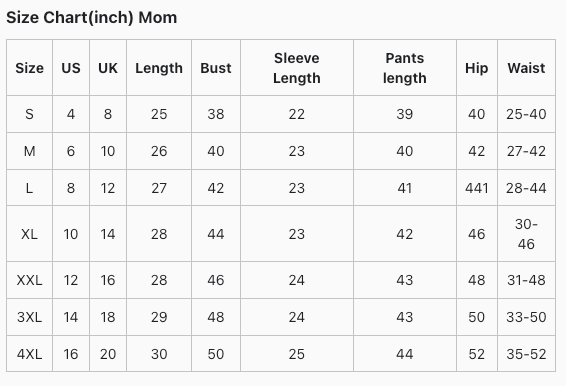
Task: Click the US column header
Action: tap(71, 68)
